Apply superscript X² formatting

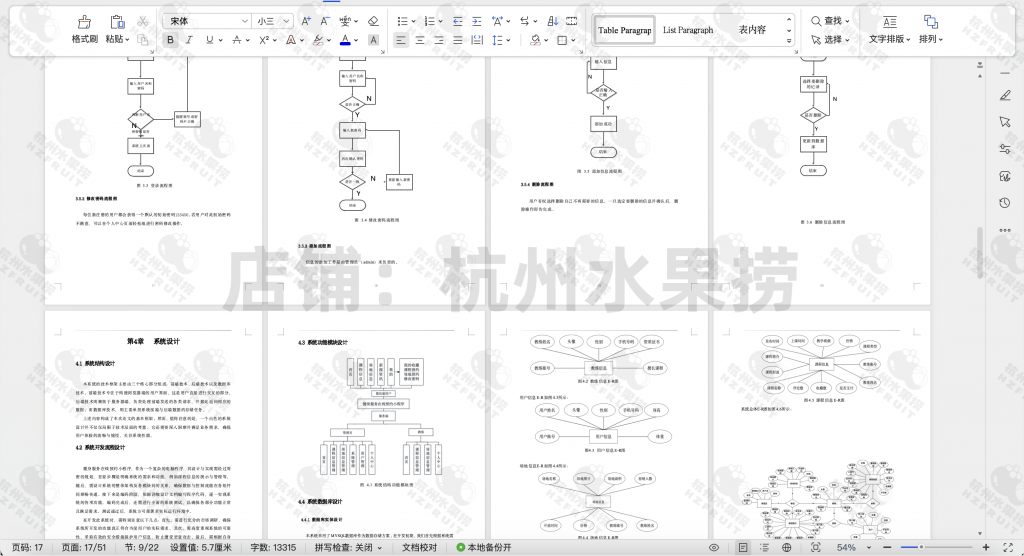(264, 40)
